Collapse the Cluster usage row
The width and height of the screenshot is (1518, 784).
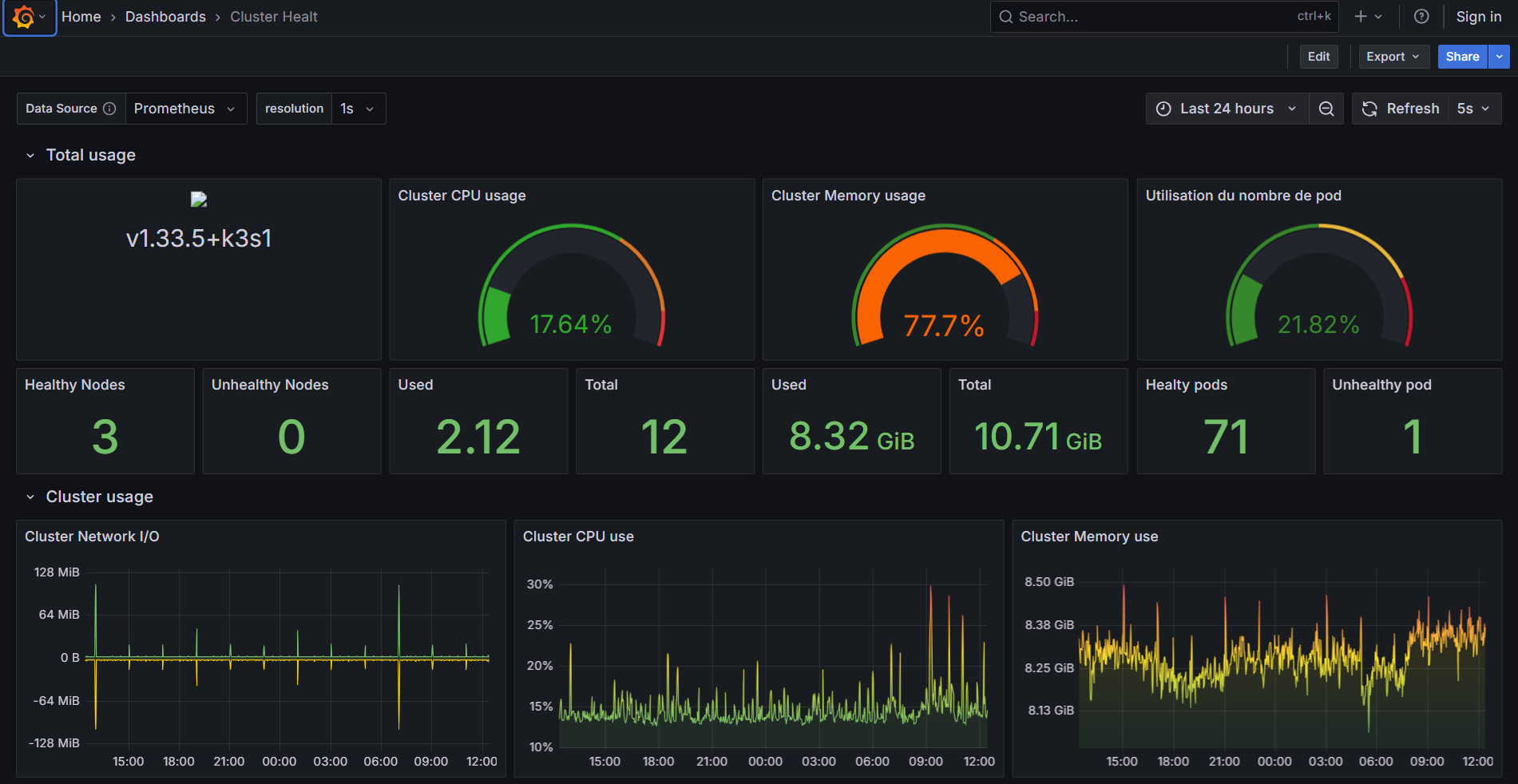click(30, 497)
